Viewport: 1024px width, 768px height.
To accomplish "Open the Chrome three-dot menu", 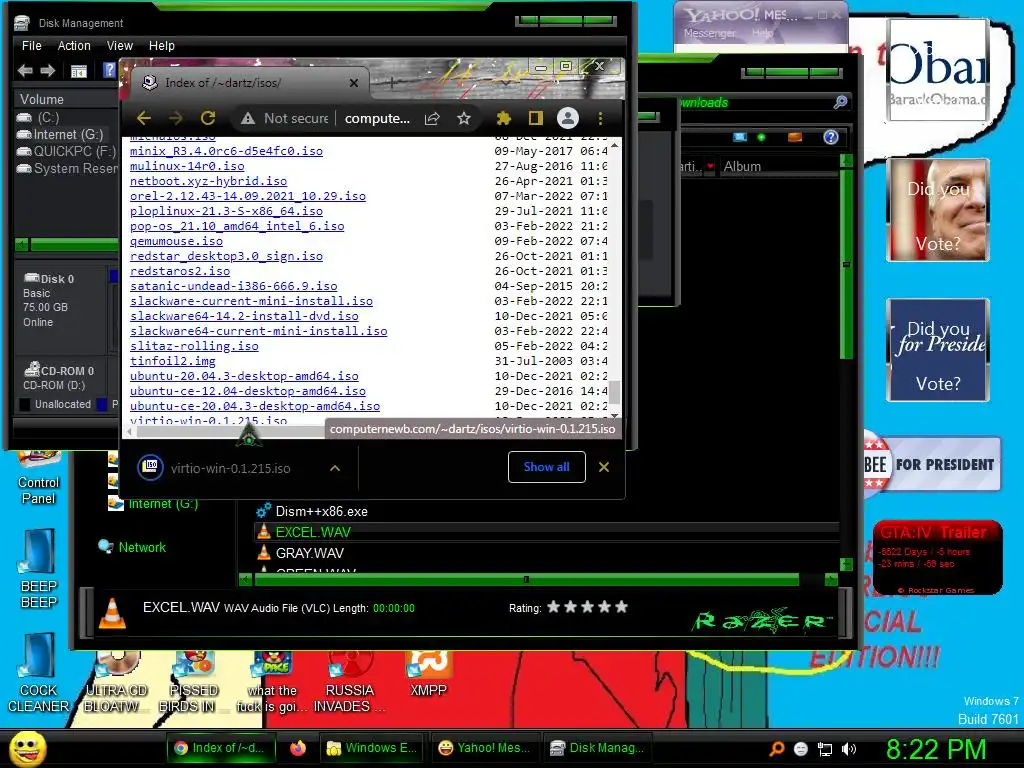I will [600, 118].
